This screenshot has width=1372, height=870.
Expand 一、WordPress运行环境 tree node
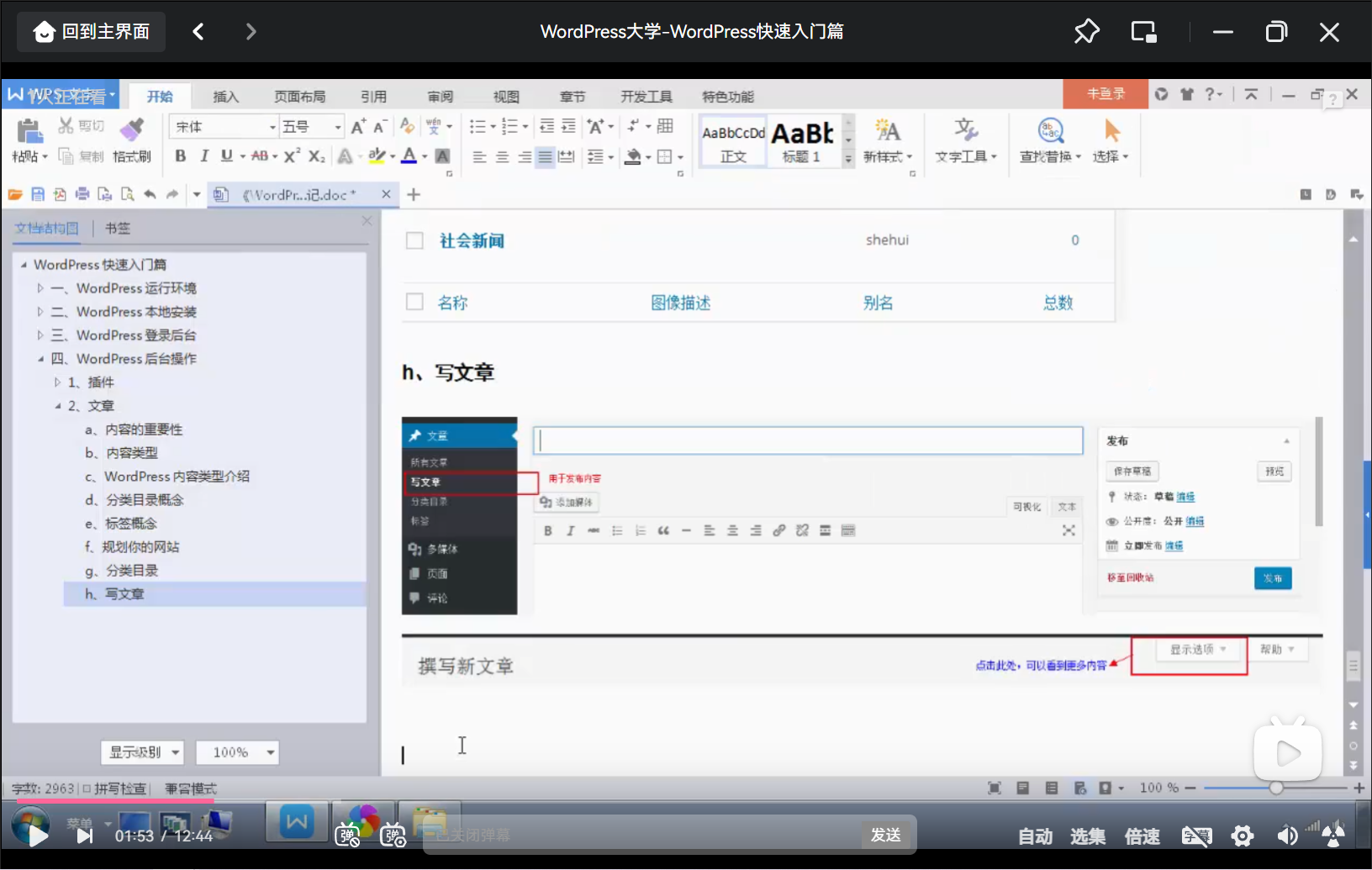pyautogui.click(x=40, y=288)
